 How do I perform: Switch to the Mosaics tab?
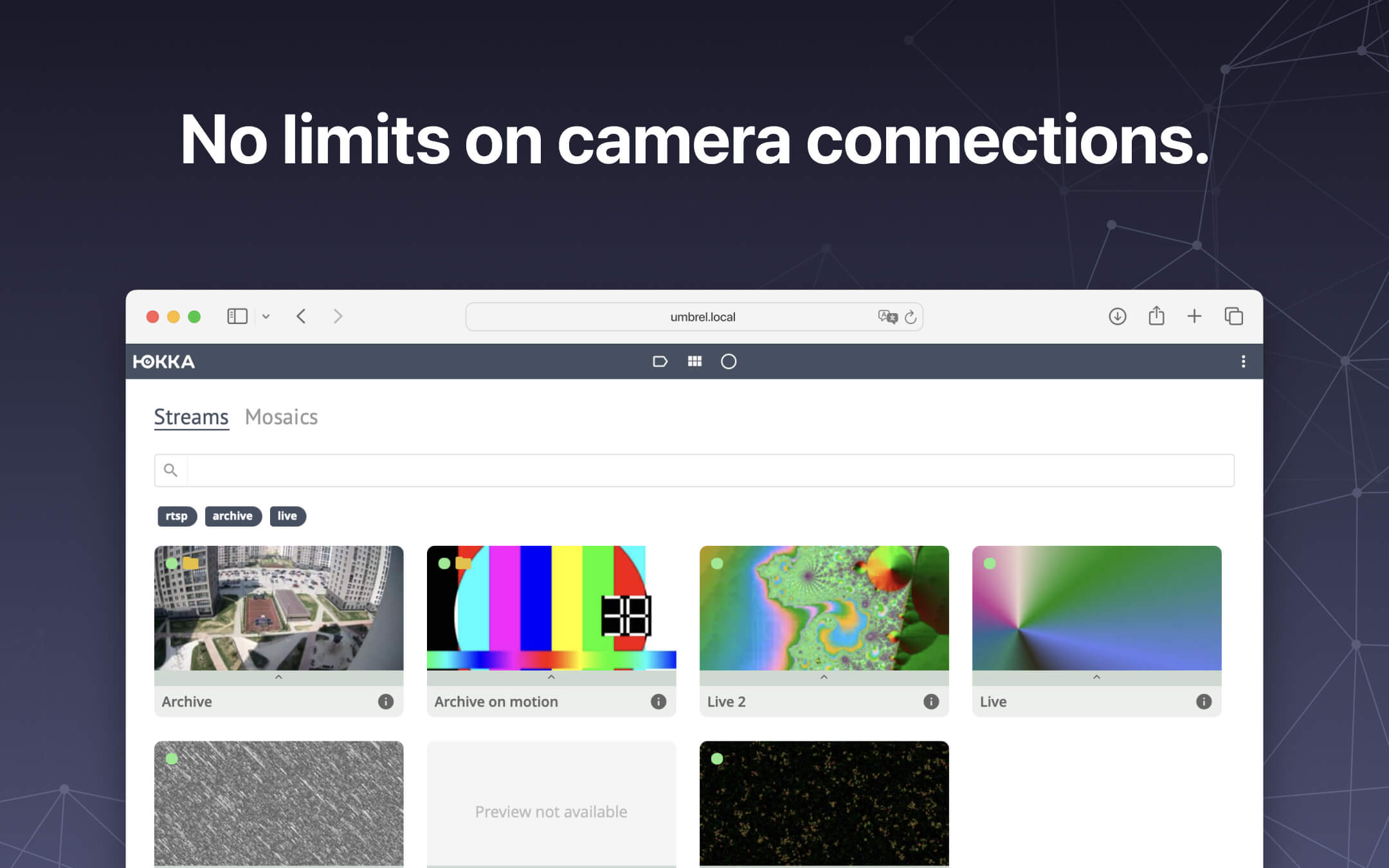(x=281, y=417)
